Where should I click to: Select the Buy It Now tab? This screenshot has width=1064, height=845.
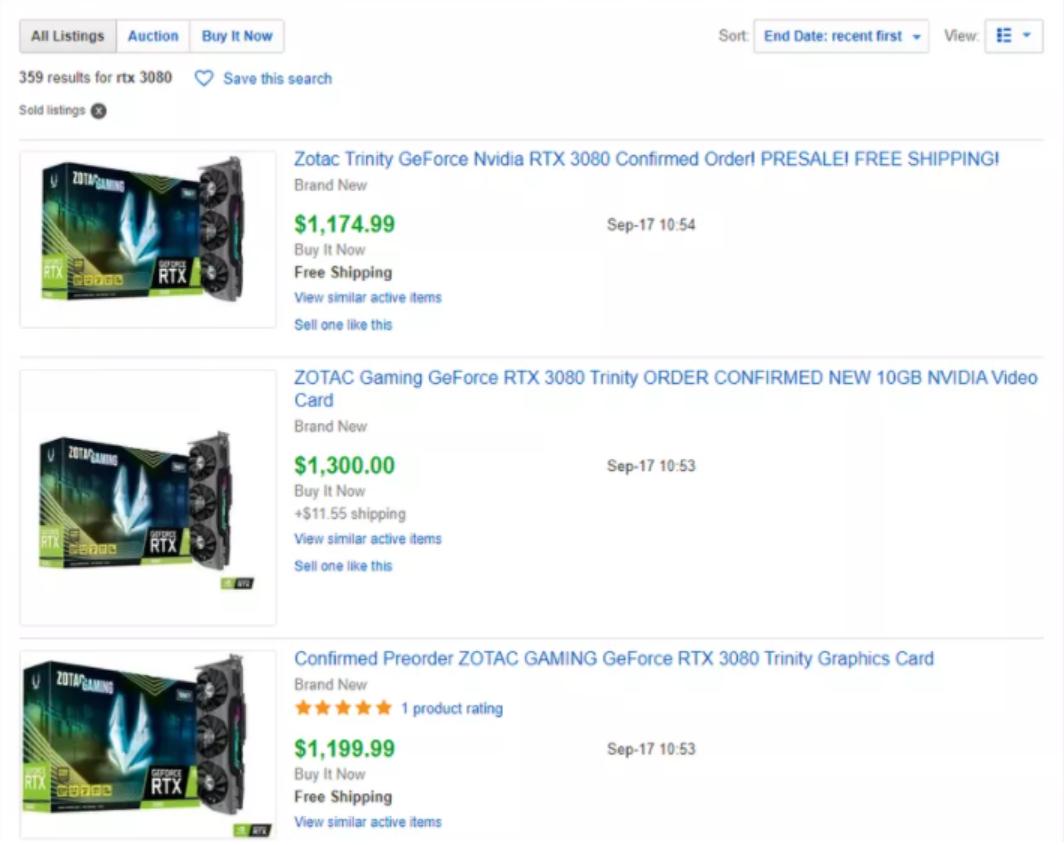237,36
